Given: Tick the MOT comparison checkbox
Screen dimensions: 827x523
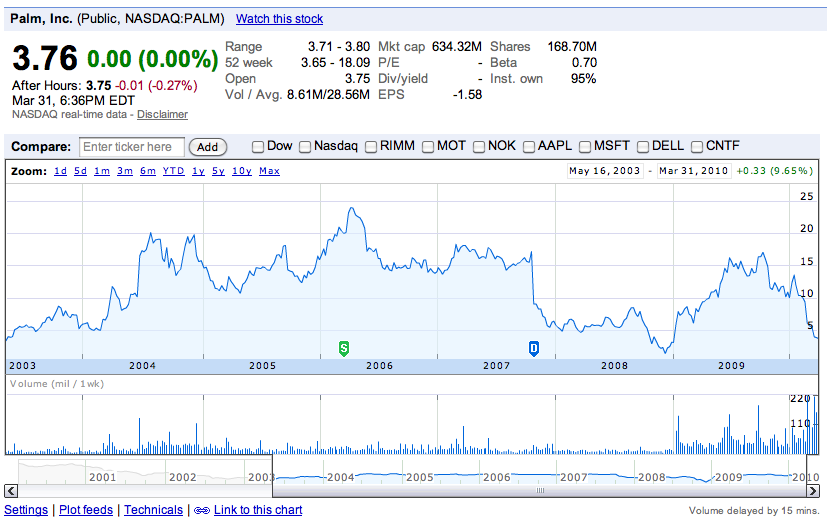Looking at the screenshot, I should (x=428, y=147).
